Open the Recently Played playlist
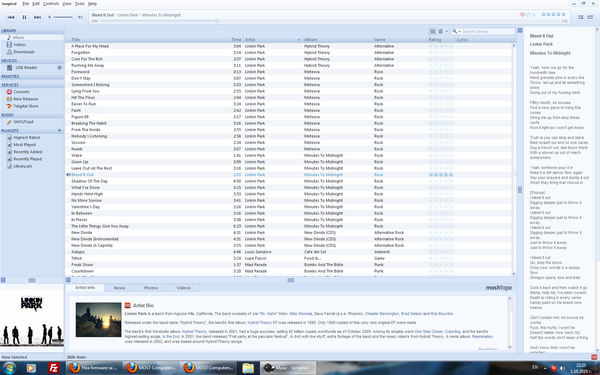This screenshot has width=600, height=375. pyautogui.click(x=32, y=159)
